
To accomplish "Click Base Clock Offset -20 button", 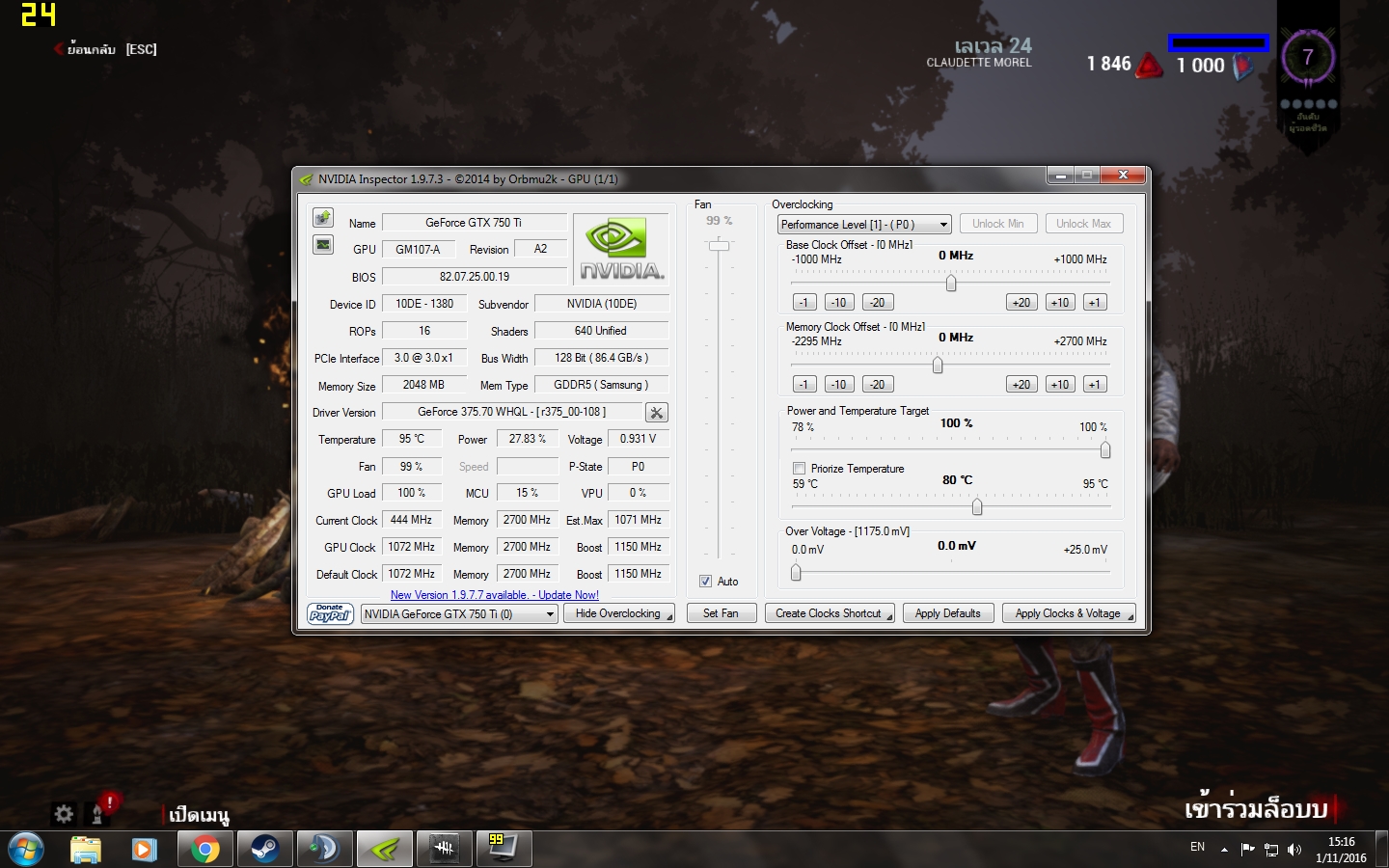I will [878, 302].
